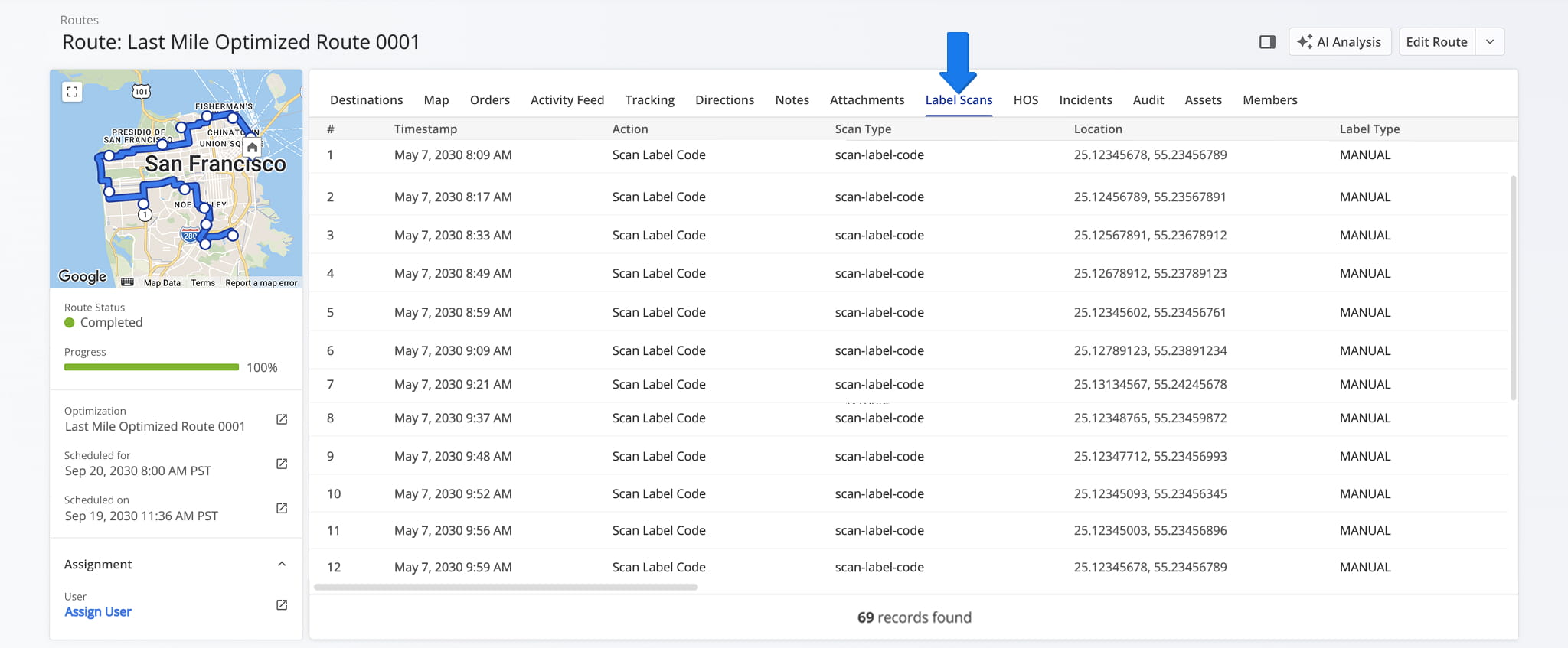The width and height of the screenshot is (1568, 648).
Task: Open AI Analysis
Action: (x=1339, y=42)
